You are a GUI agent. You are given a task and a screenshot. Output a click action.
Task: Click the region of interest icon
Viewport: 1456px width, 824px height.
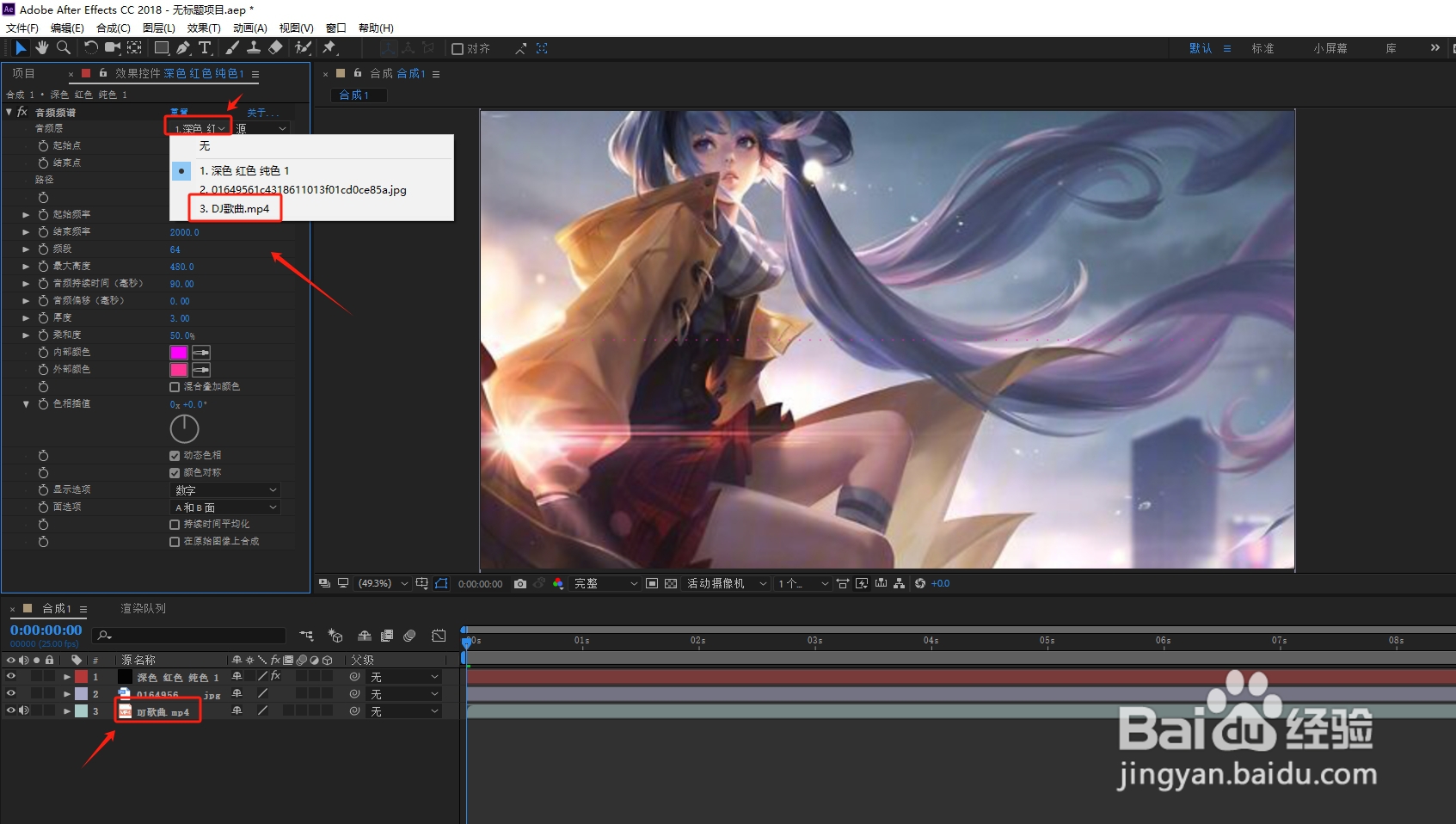tap(652, 583)
